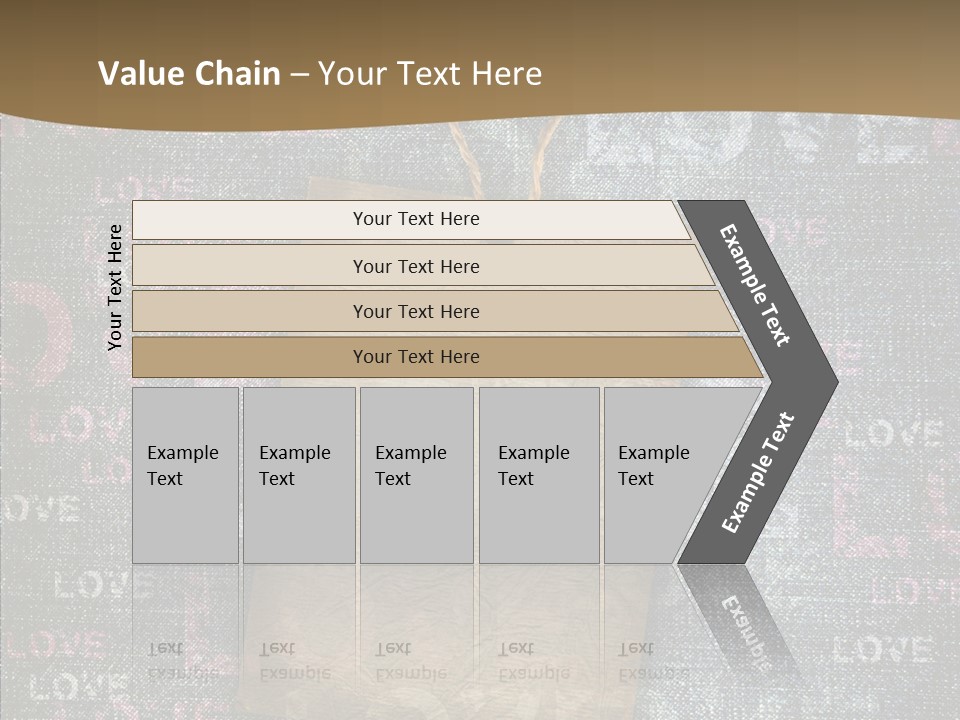960x720 pixels.
Task: Click the second gray 'Example Text' box
Action: tap(298, 475)
